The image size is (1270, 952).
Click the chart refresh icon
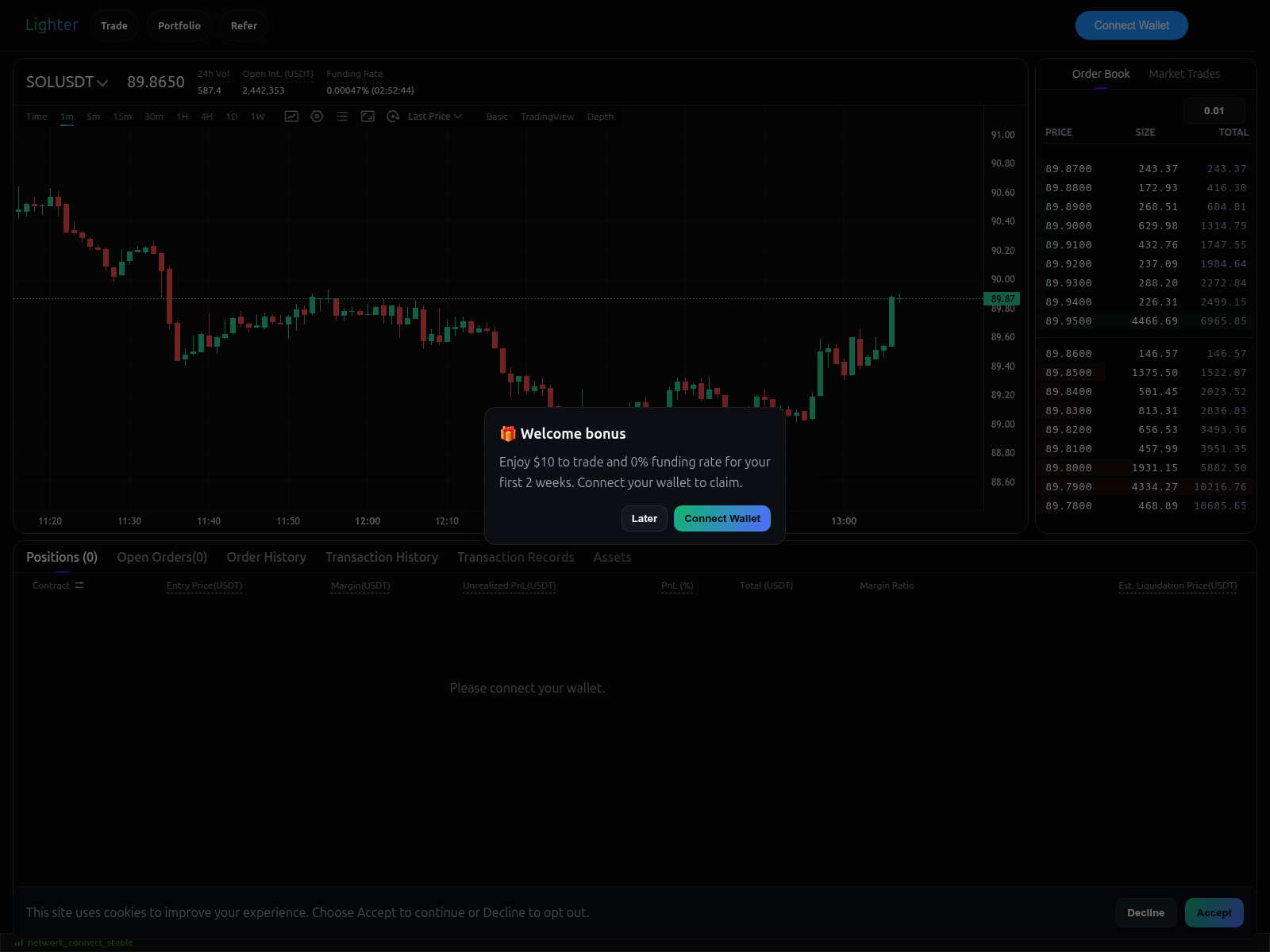pyautogui.click(x=393, y=116)
